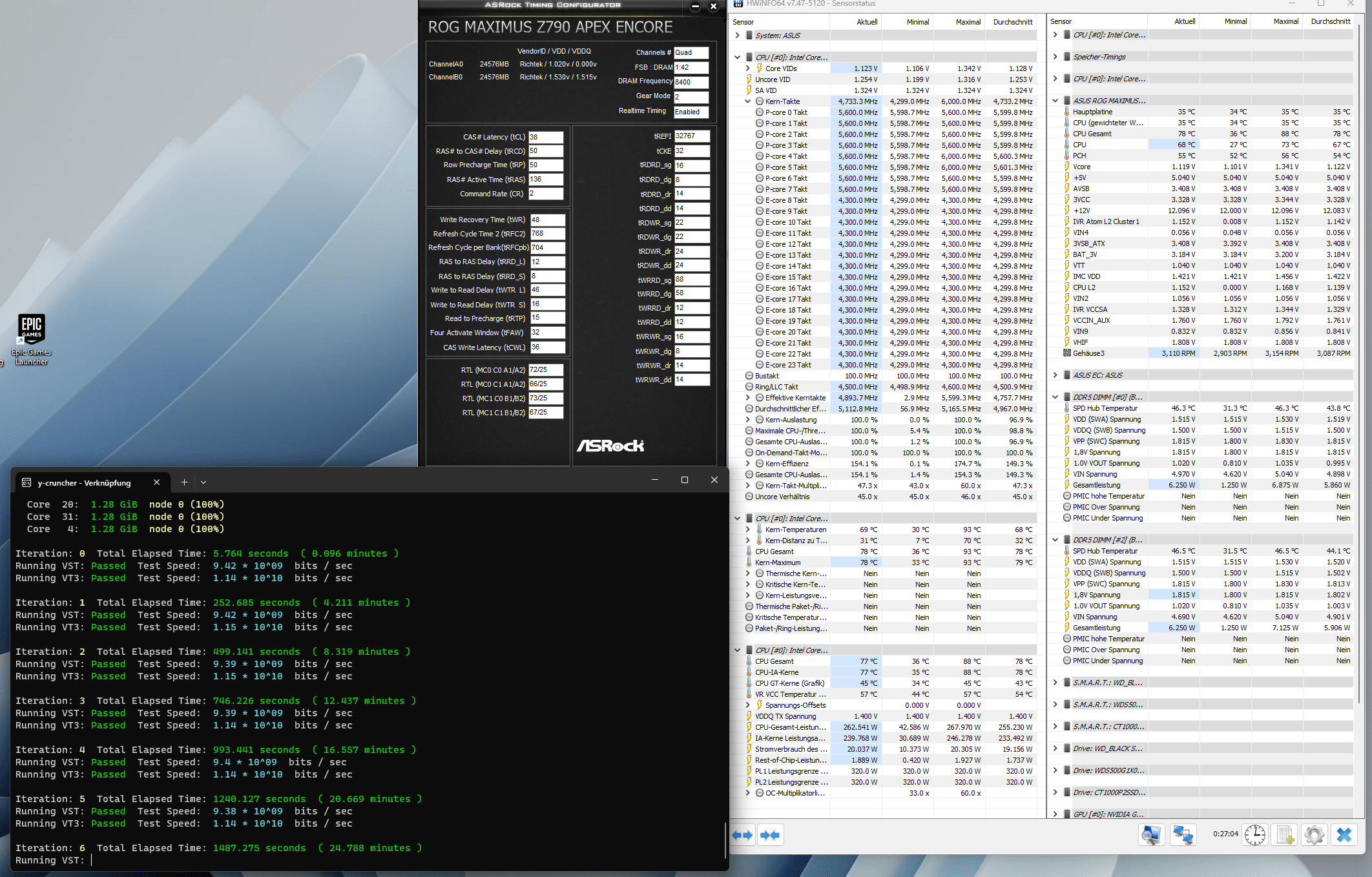This screenshot has width=1372, height=877.
Task: Select E-core 23 Takt row
Action: click(x=884, y=365)
